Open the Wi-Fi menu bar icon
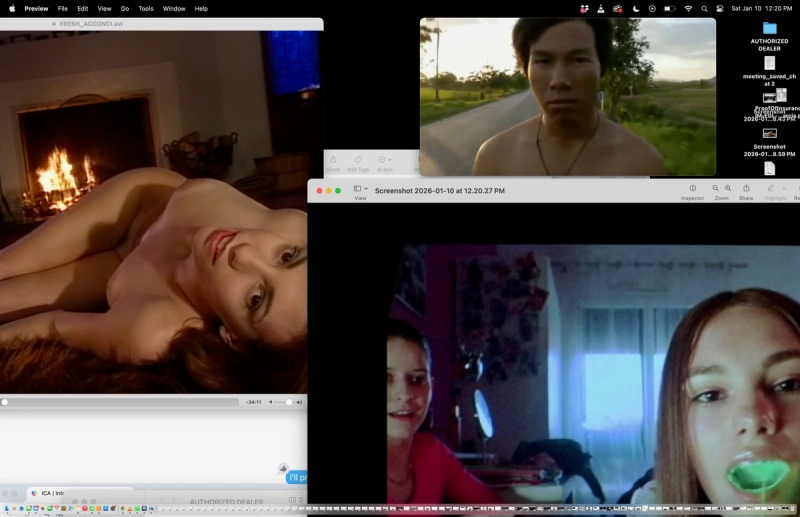 [x=688, y=9]
